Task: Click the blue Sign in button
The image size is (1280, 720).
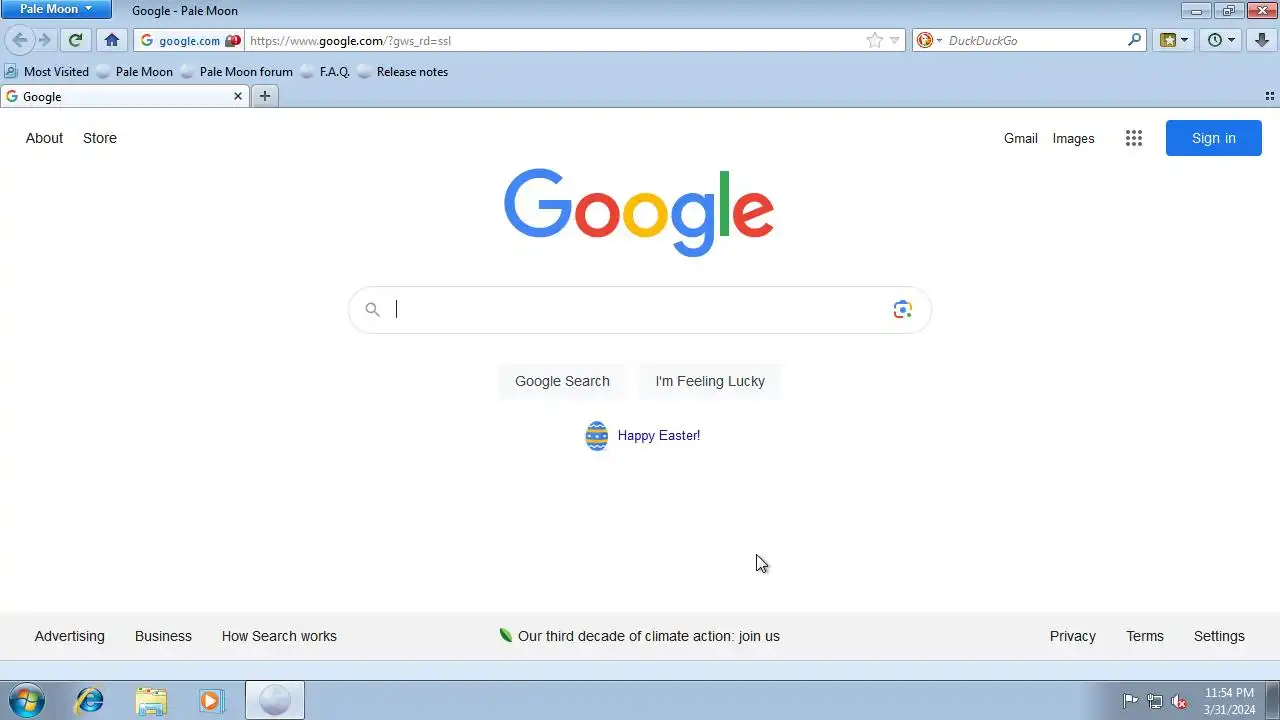Action: pyautogui.click(x=1214, y=138)
